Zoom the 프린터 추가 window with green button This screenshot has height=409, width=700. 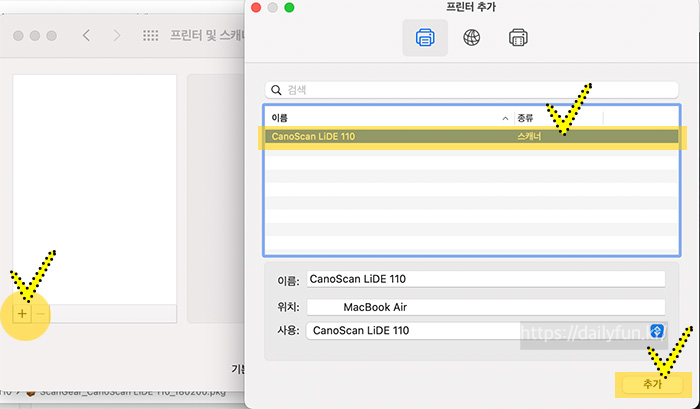(289, 8)
